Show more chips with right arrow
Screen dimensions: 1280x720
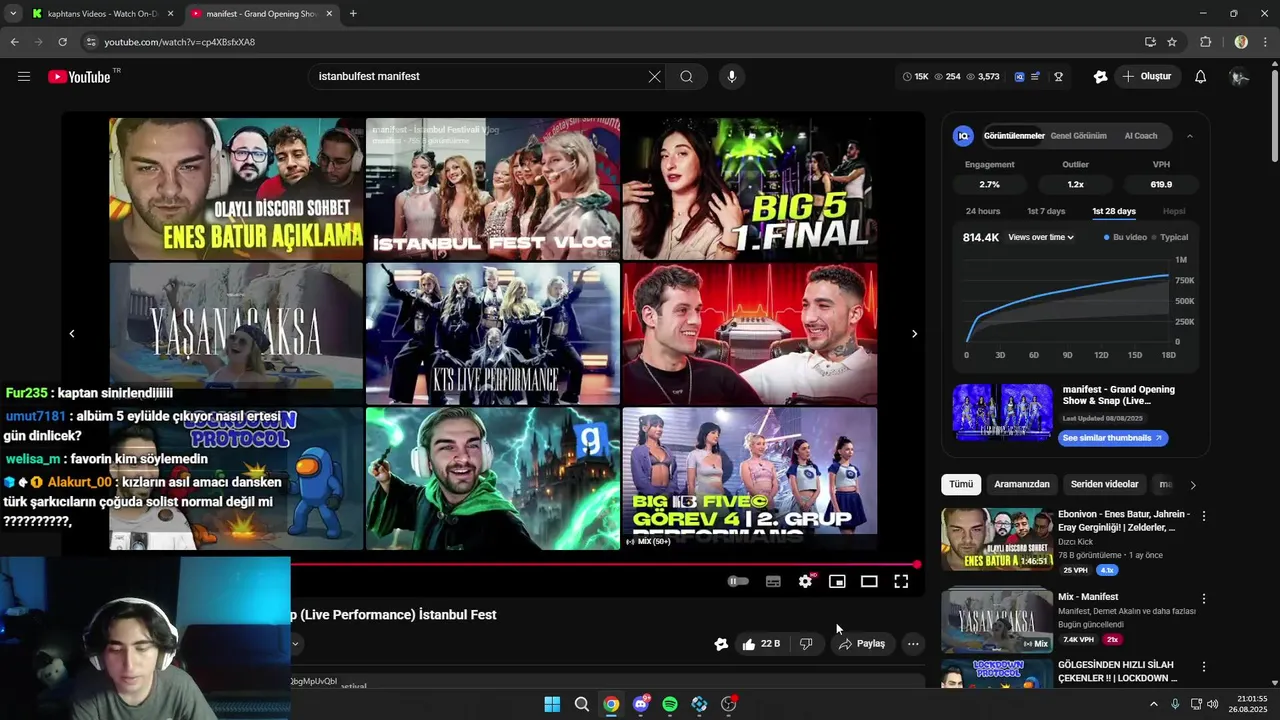click(x=1192, y=485)
